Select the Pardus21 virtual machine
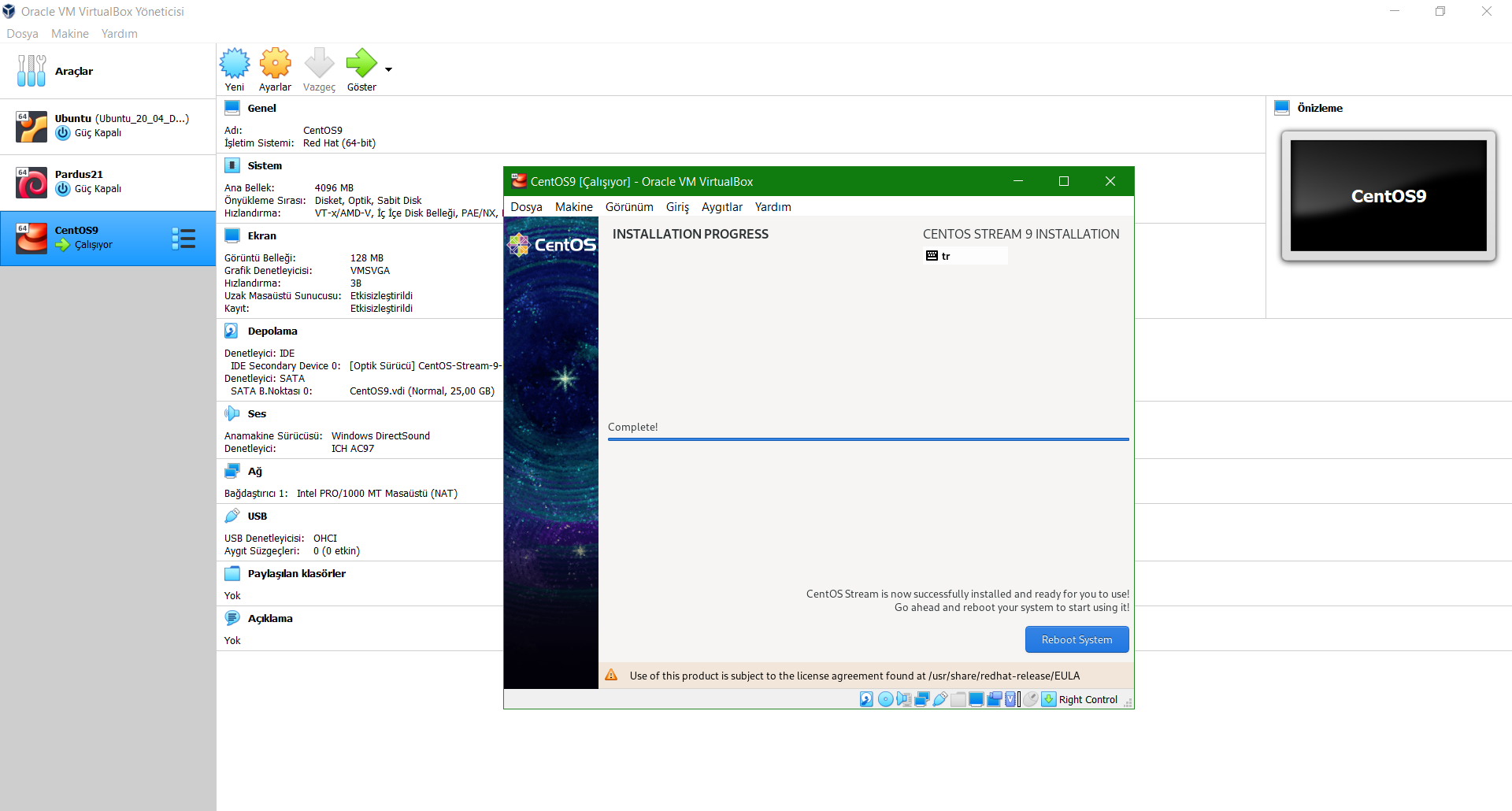 108,182
